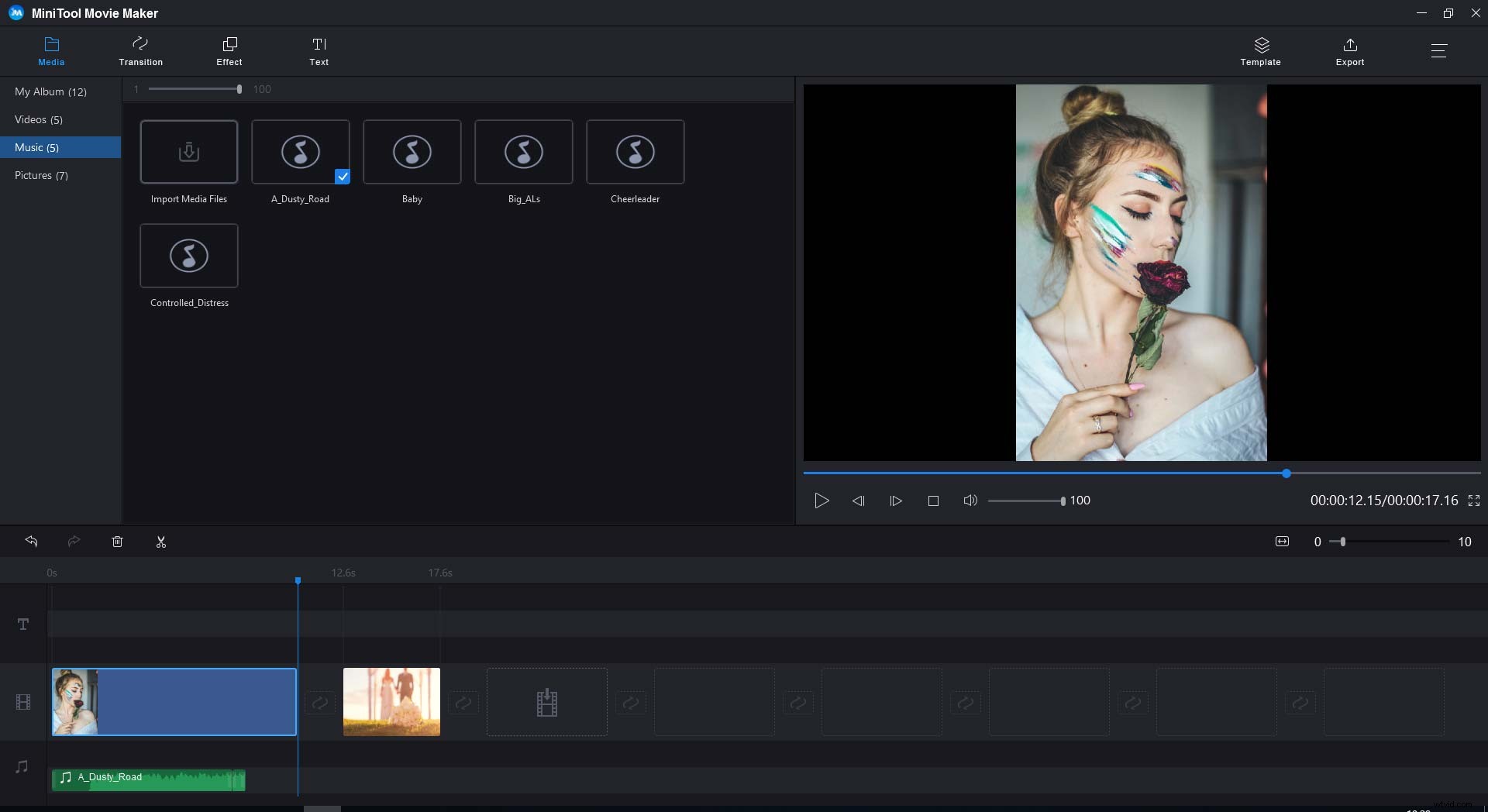Open the Videos media category
Viewport: 1488px width, 812px height.
(39, 119)
